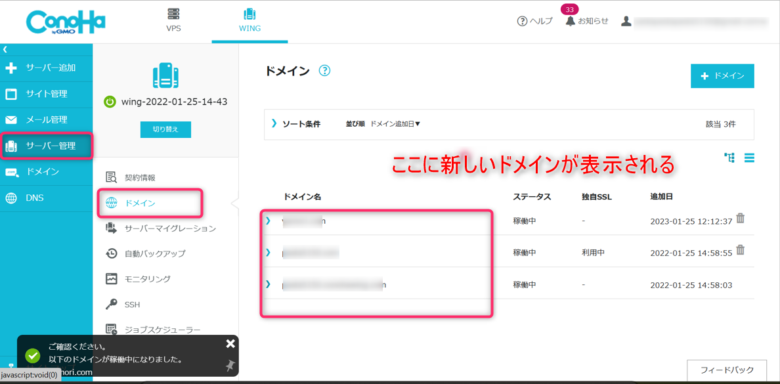Click 追加日 column header
This screenshot has width=780, height=384.
(661, 196)
